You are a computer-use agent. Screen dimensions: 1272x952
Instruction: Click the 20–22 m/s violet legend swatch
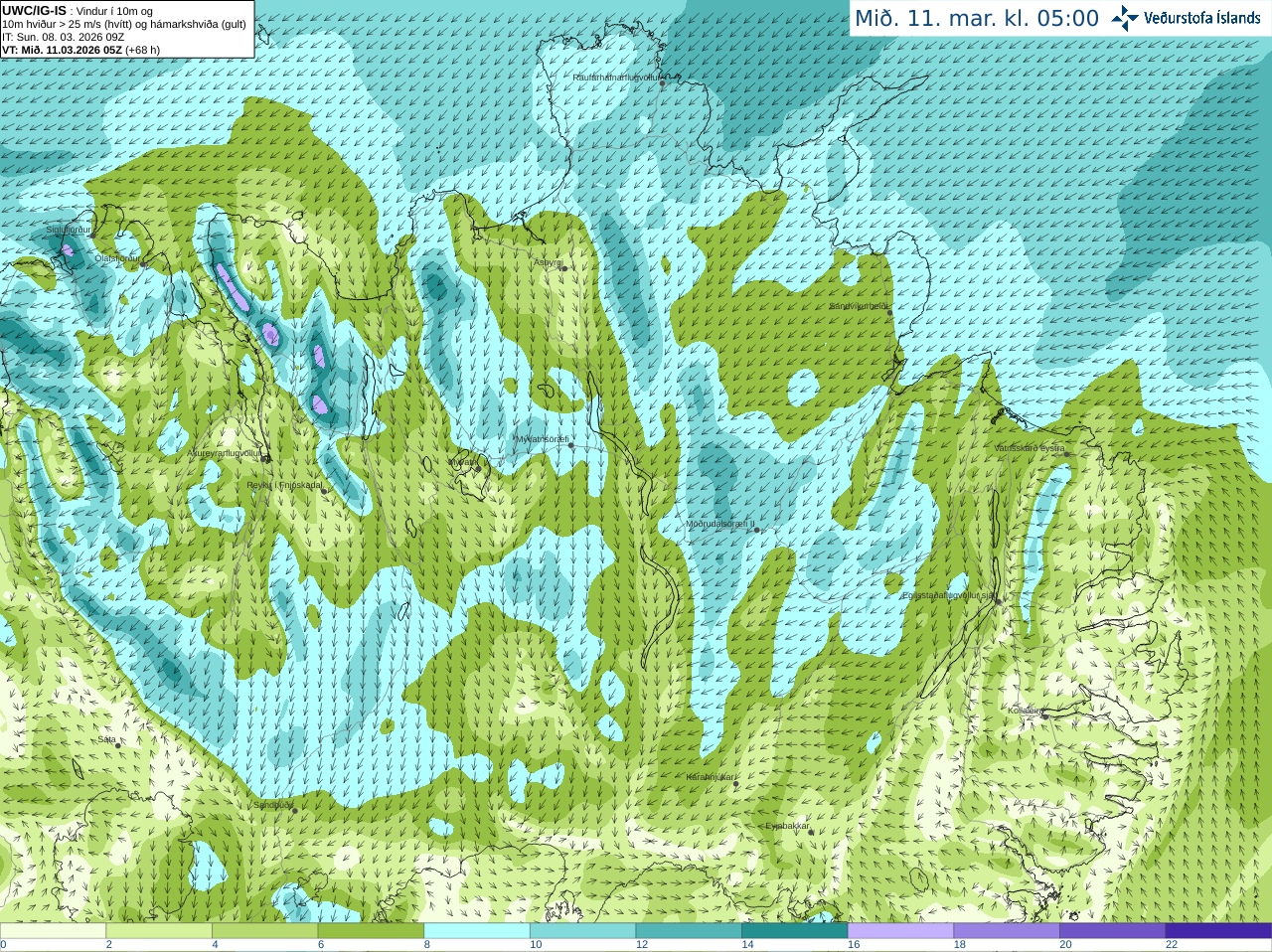[x=1113, y=931]
